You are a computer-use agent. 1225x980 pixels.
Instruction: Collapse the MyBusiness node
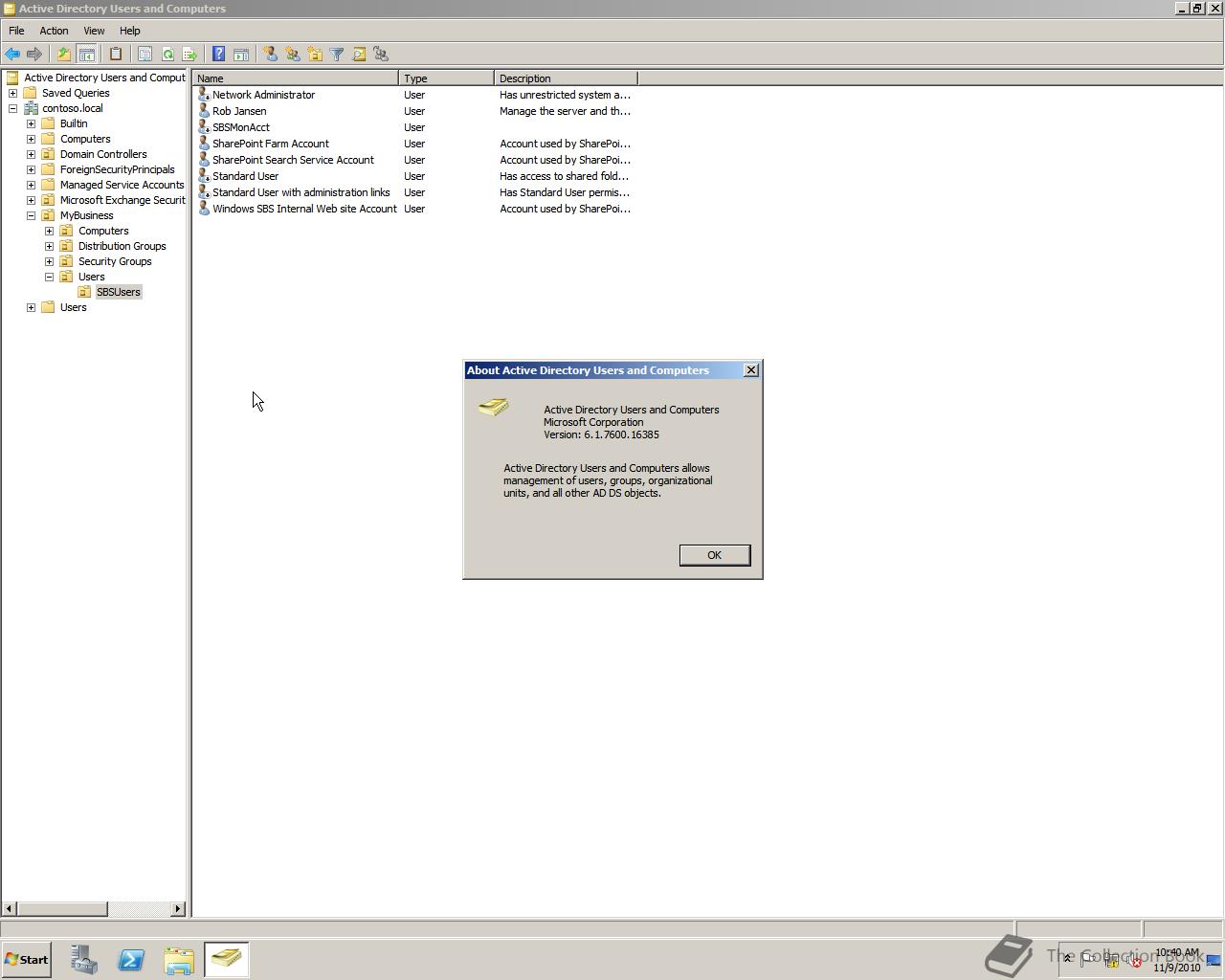(x=31, y=215)
